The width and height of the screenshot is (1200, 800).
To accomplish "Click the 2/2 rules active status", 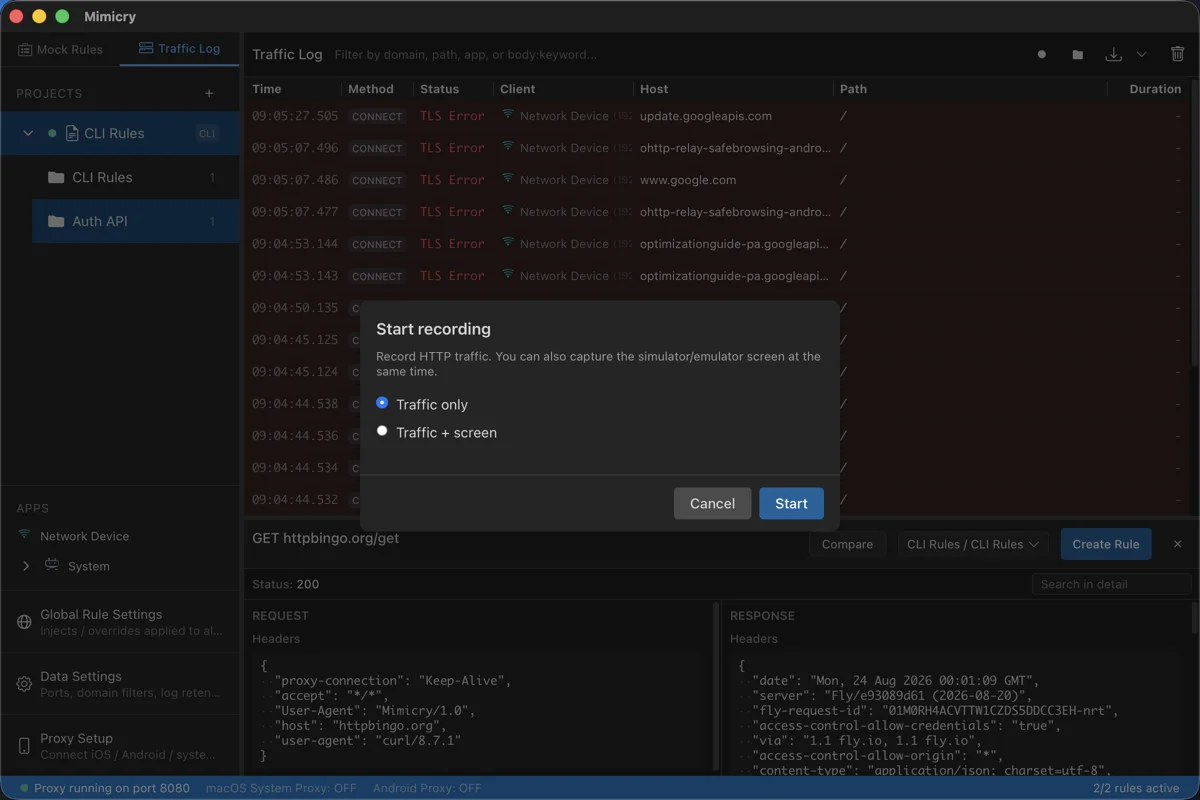I will tap(1137, 788).
